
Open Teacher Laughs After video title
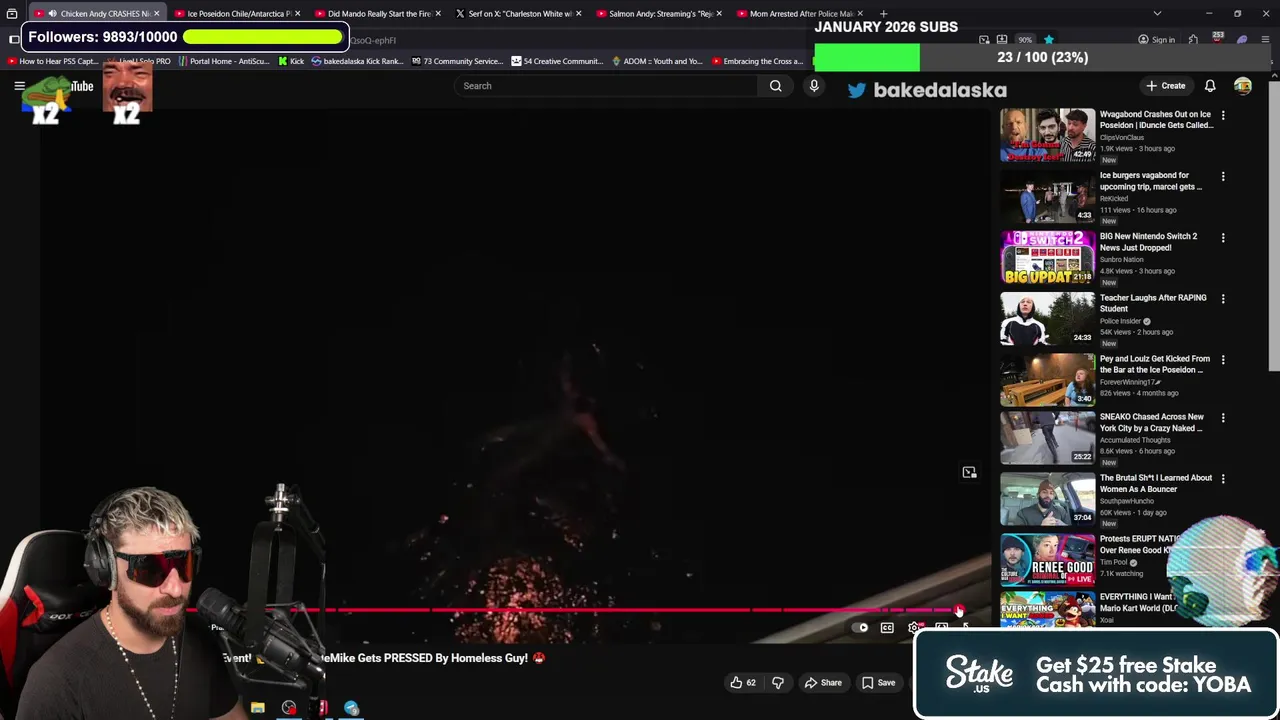(x=1153, y=303)
